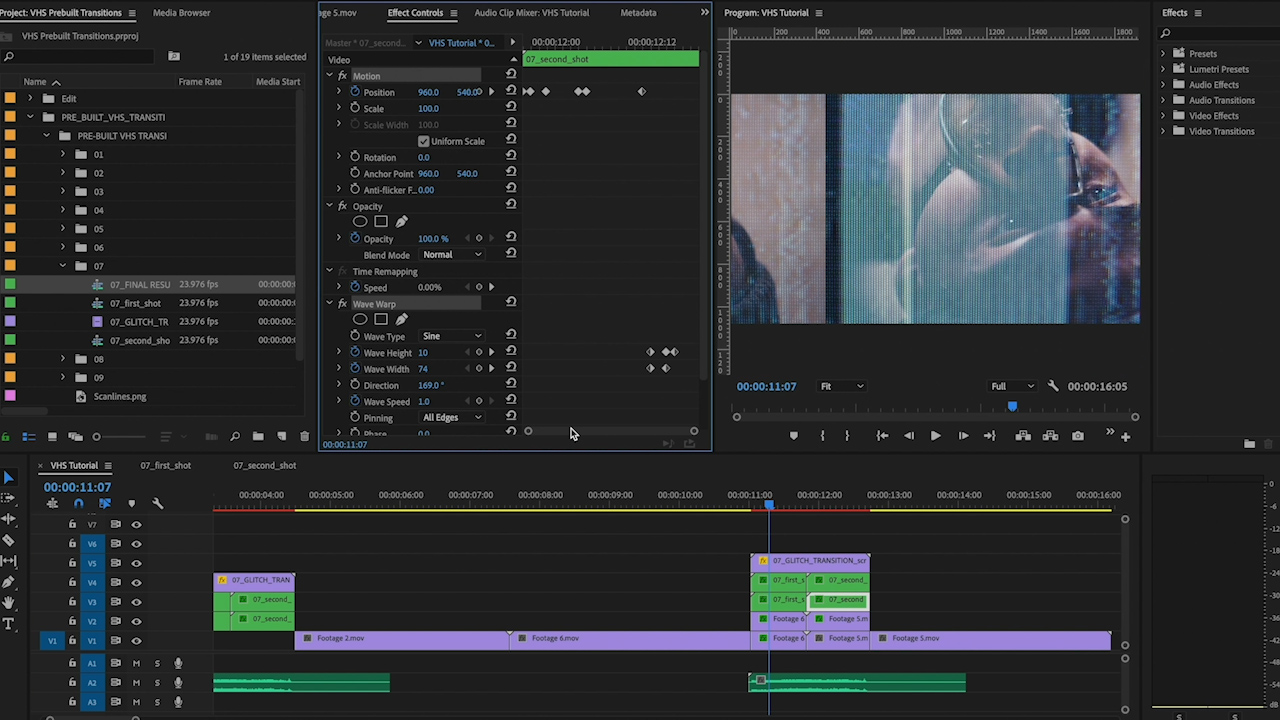Screen dimensions: 1280x720
Task: Collapse the 07 bin in Project panel
Action: [63, 266]
